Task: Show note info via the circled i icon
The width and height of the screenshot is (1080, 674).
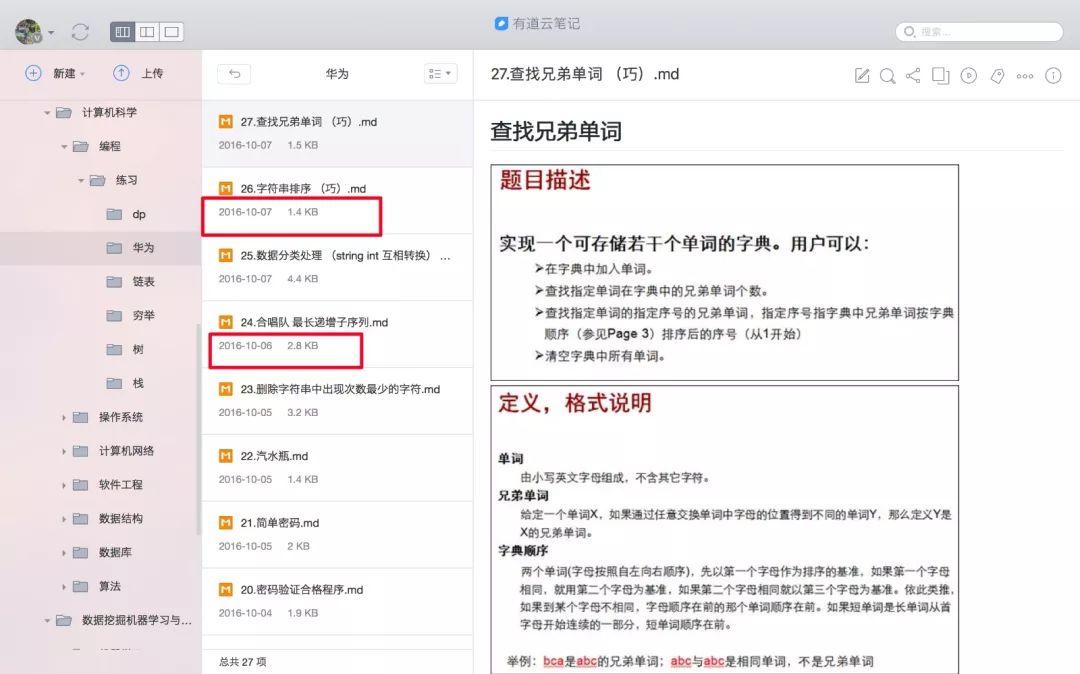Action: 1053,75
